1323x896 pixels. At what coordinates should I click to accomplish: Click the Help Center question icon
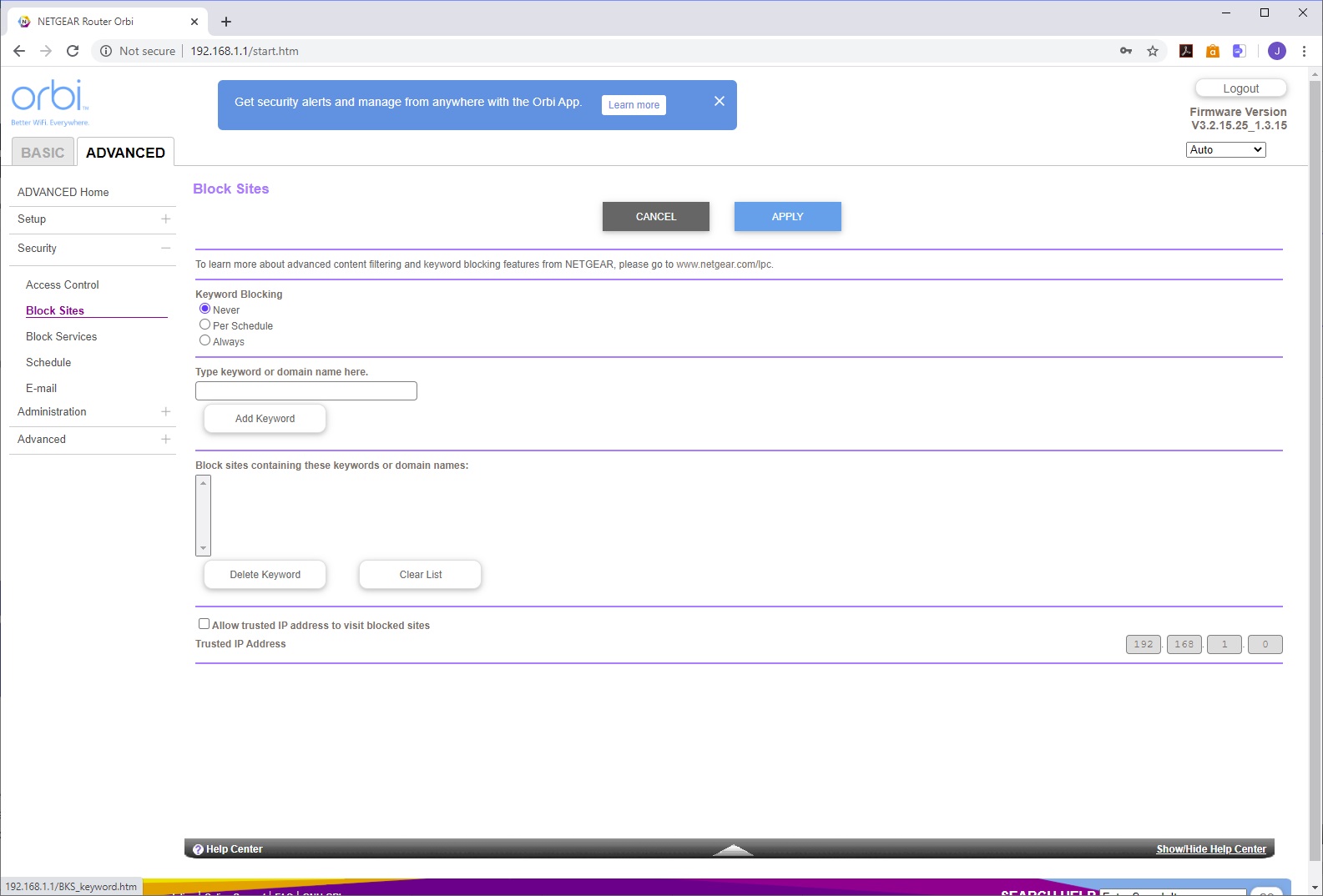point(198,849)
